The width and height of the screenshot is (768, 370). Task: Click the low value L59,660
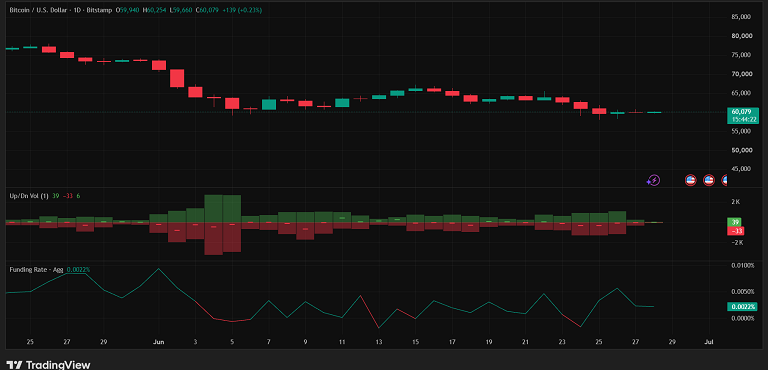pyautogui.click(x=181, y=9)
